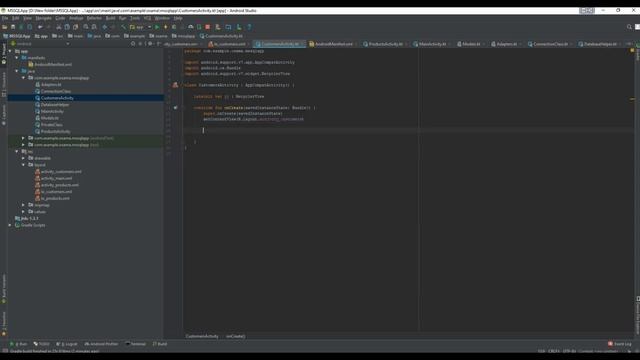Image resolution: width=640 pixels, height=360 pixels.
Task: Toggle the Favorites side tool window tab
Action: tap(4, 323)
